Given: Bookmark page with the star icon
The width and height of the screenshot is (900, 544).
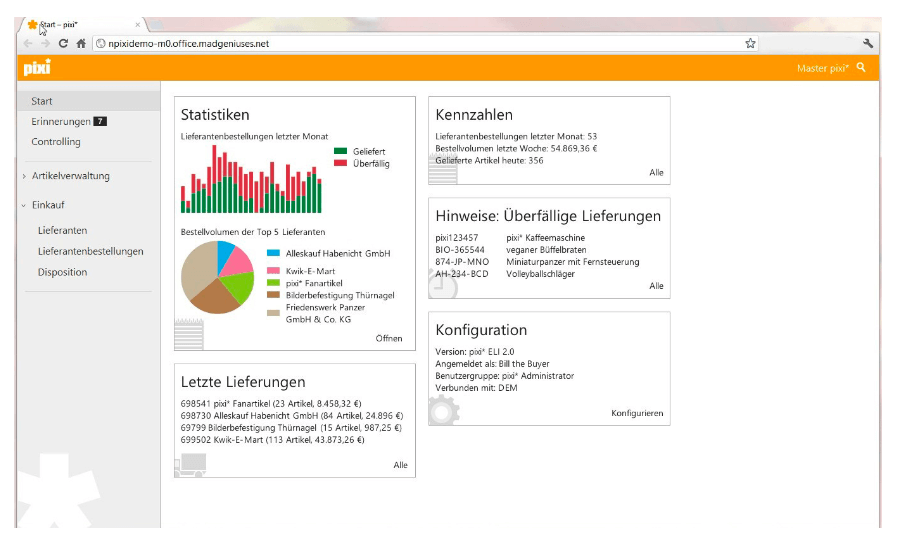Looking at the screenshot, I should pos(750,44).
